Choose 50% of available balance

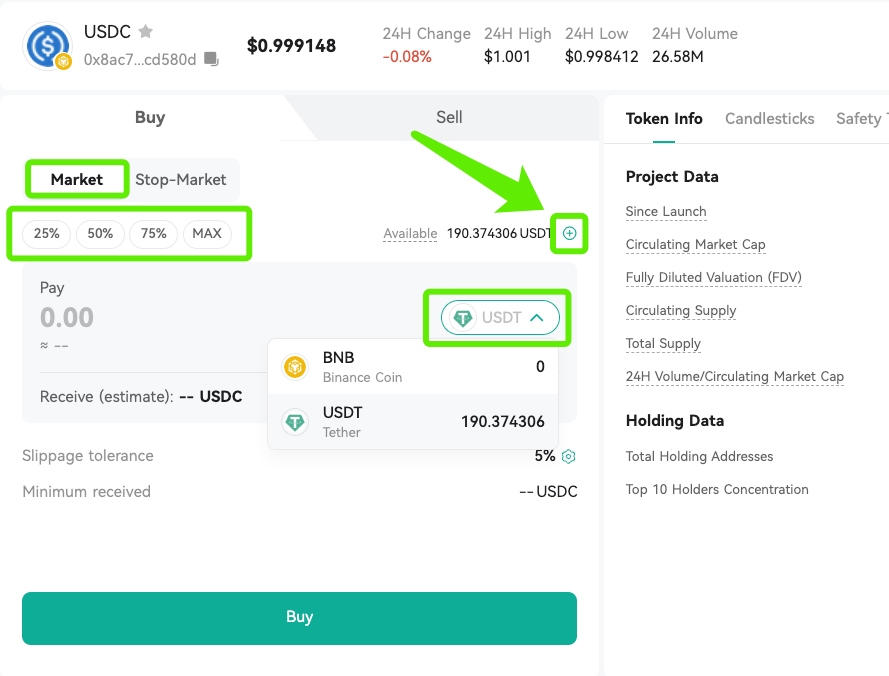pos(100,234)
